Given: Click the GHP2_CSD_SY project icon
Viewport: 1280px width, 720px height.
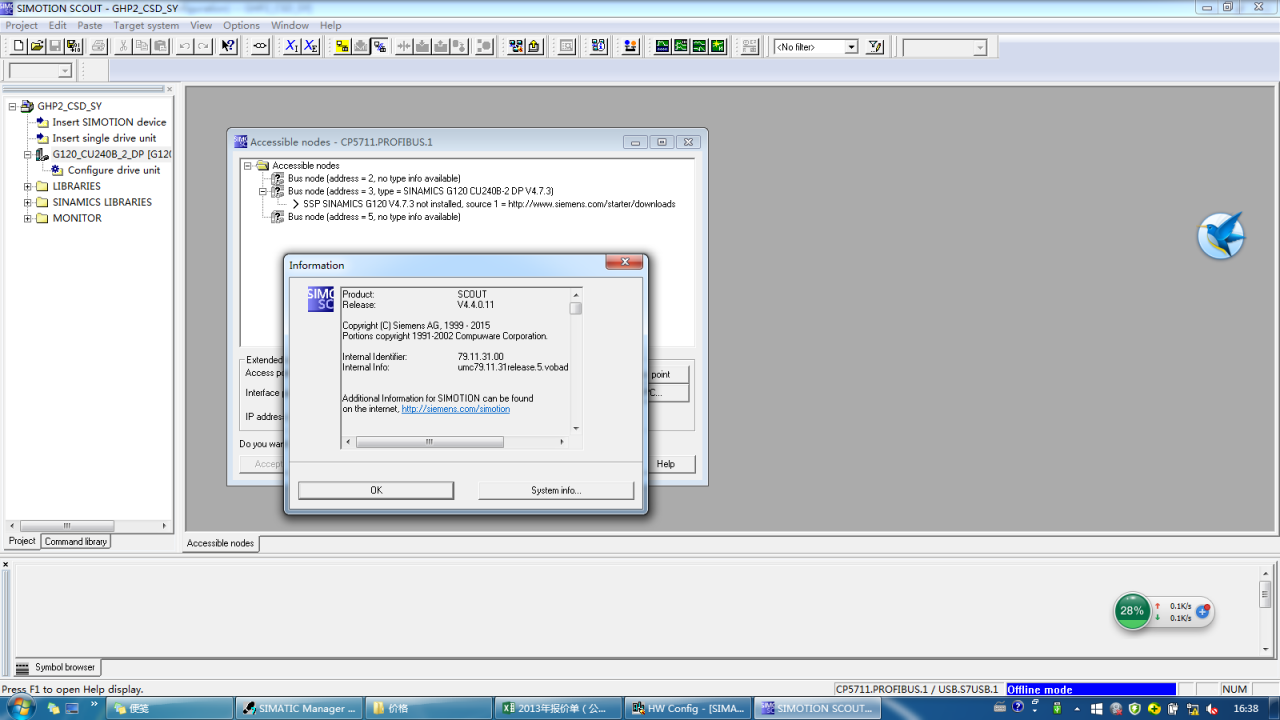Looking at the screenshot, I should point(28,106).
